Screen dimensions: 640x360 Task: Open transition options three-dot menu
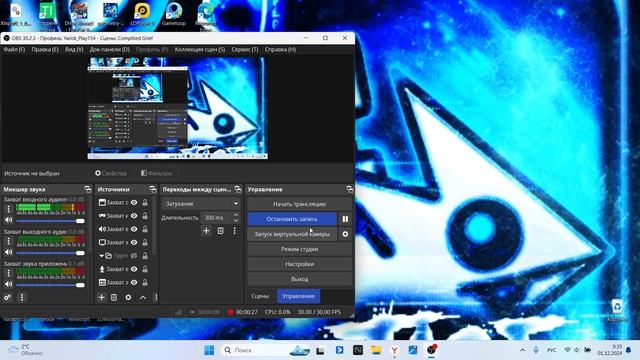click(x=235, y=231)
